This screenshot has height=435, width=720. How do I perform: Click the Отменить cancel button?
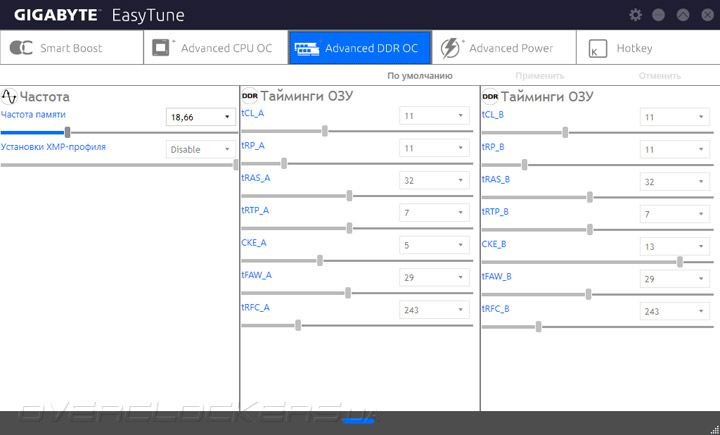point(659,76)
